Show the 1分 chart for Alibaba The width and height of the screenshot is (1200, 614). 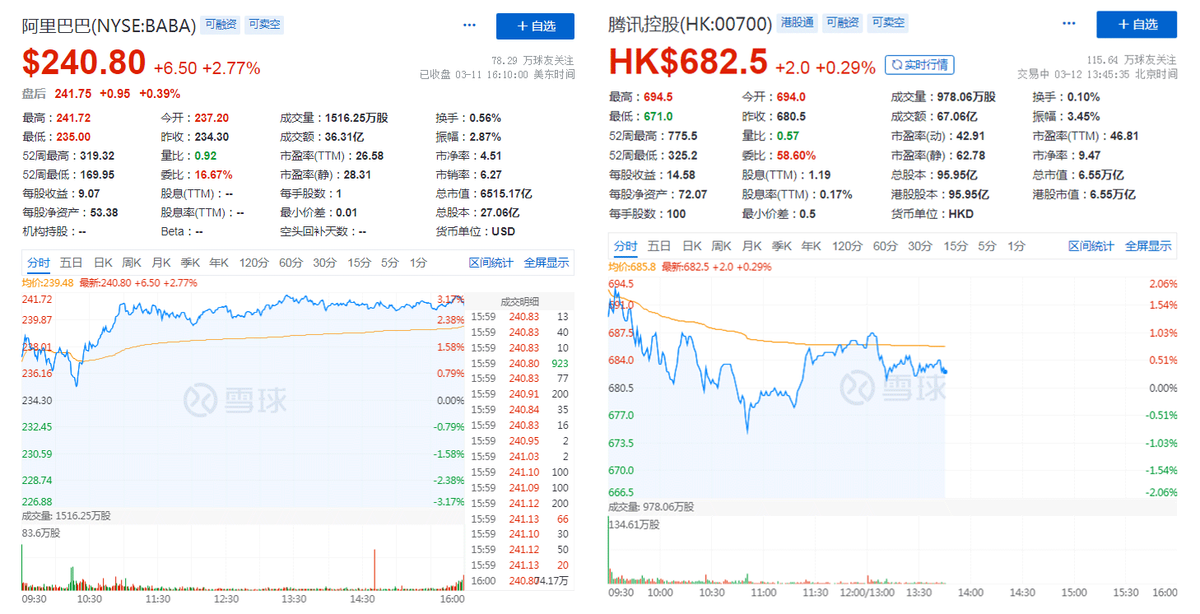tap(417, 263)
